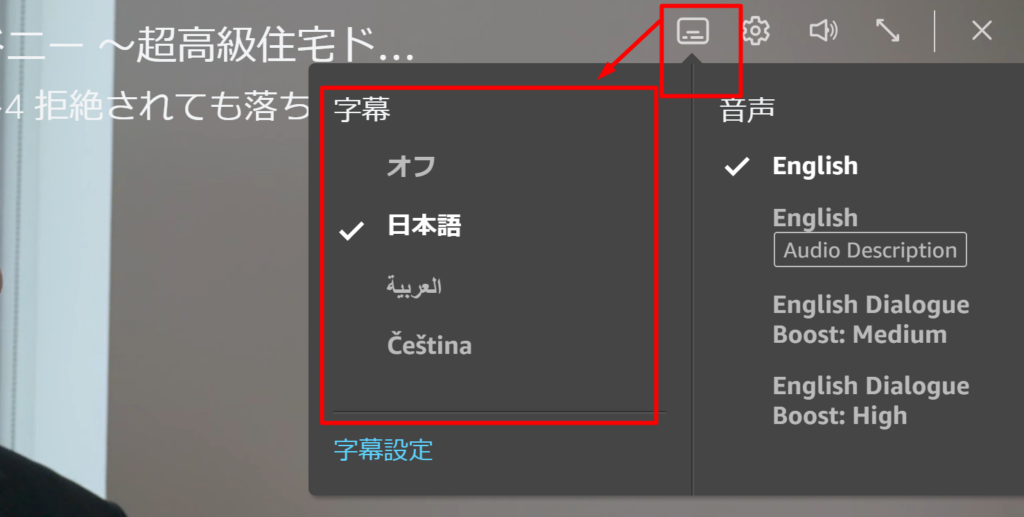Click the 字幕 section heading
The height and width of the screenshot is (517, 1024).
(362, 109)
